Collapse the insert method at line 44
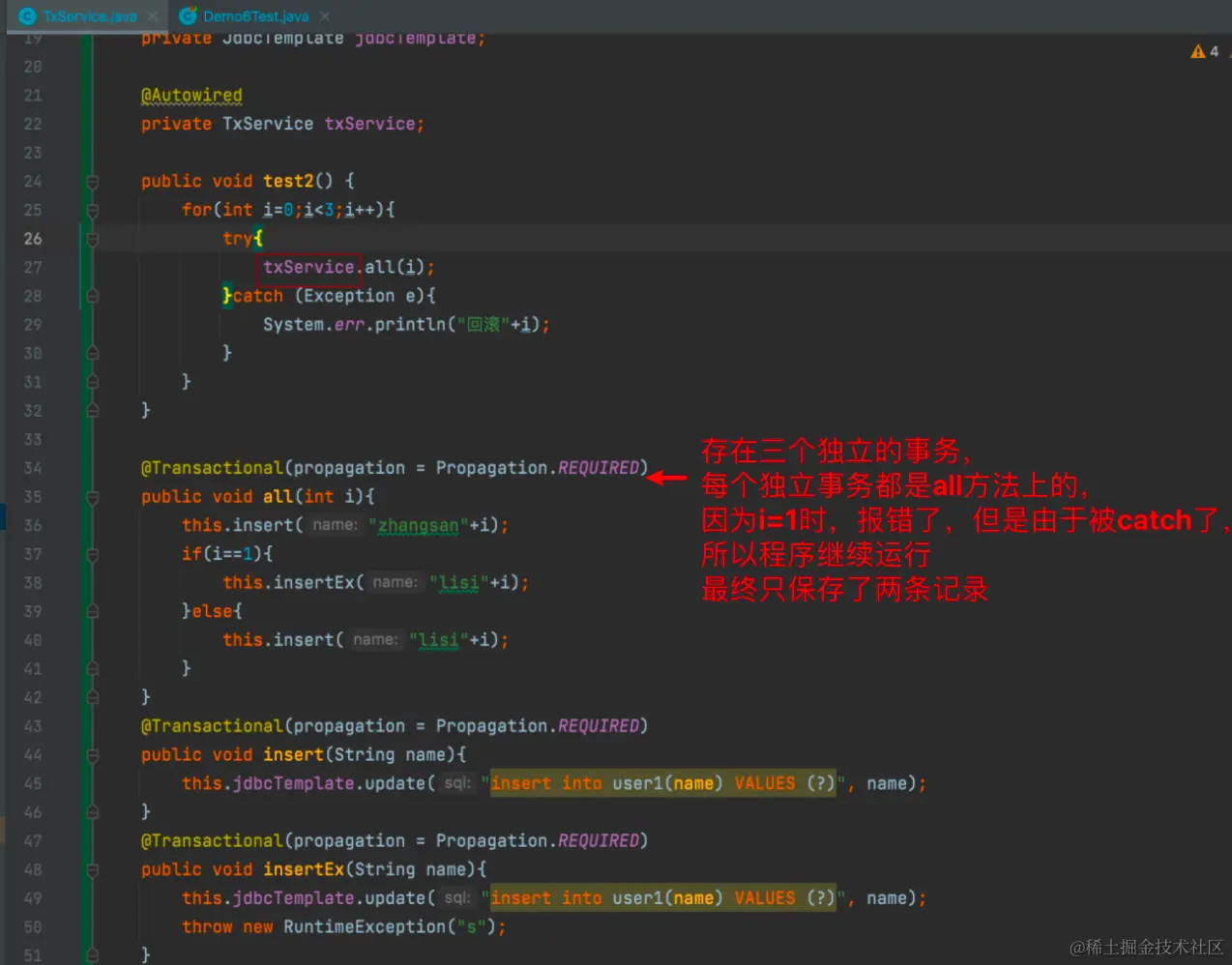Screen dimensions: 1232x965 (x=93, y=755)
